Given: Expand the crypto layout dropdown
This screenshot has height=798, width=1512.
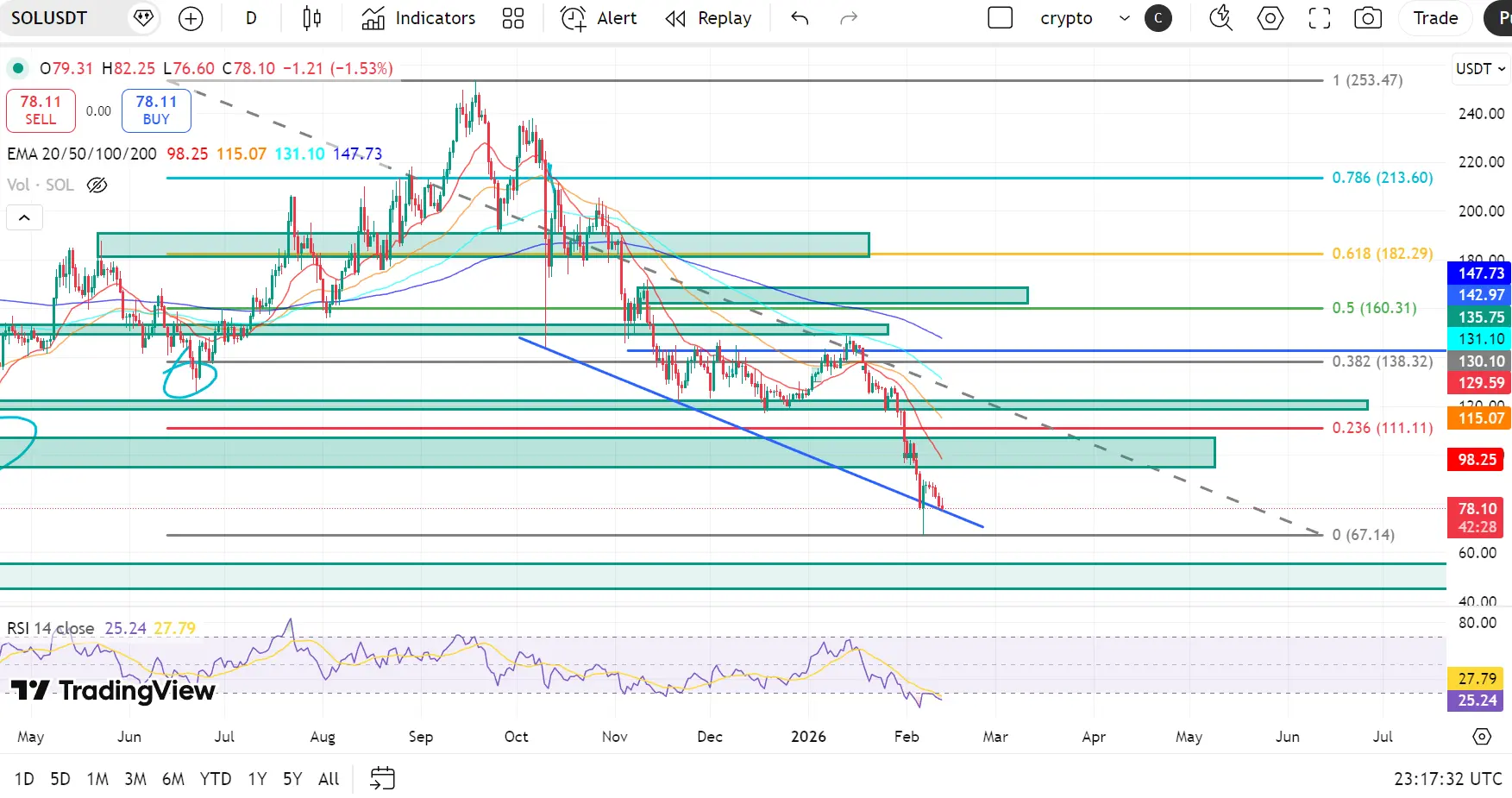Looking at the screenshot, I should point(1124,18).
